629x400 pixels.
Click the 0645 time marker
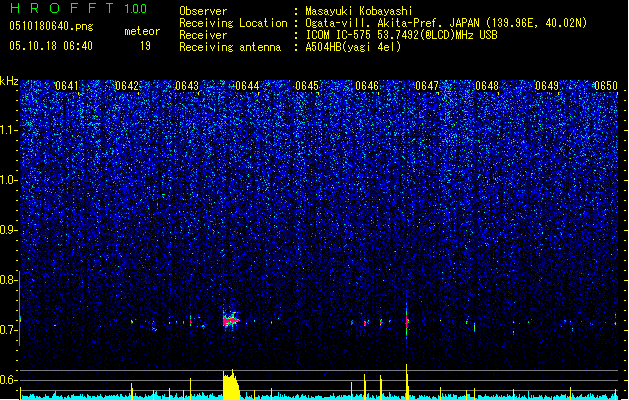[x=307, y=86]
